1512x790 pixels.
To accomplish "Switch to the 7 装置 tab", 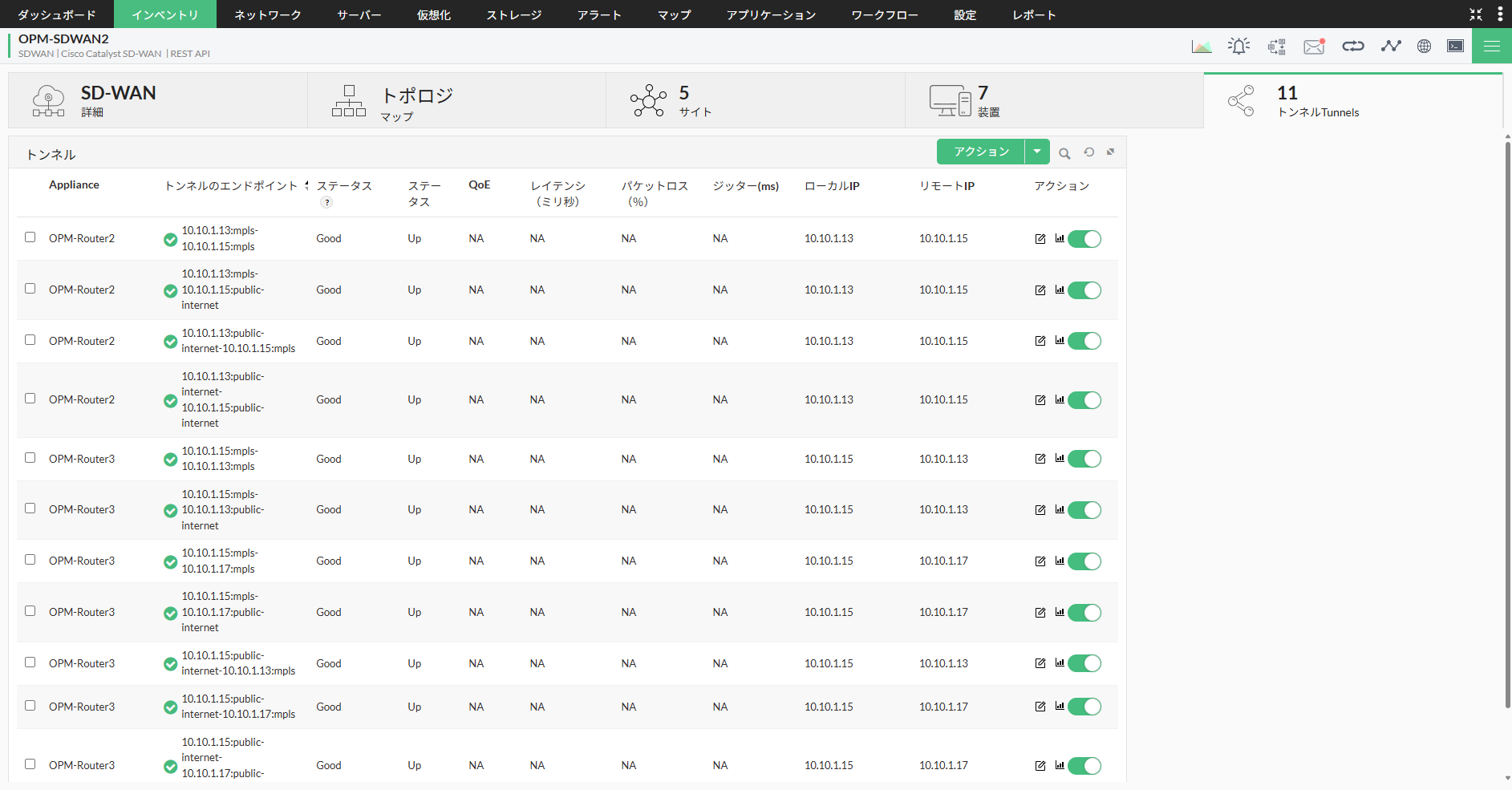I will 1054,100.
